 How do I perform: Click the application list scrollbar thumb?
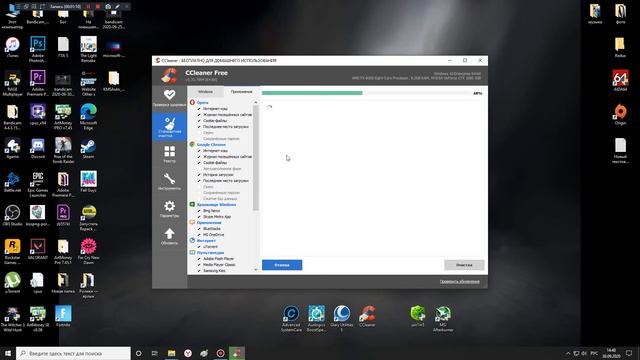point(256,158)
